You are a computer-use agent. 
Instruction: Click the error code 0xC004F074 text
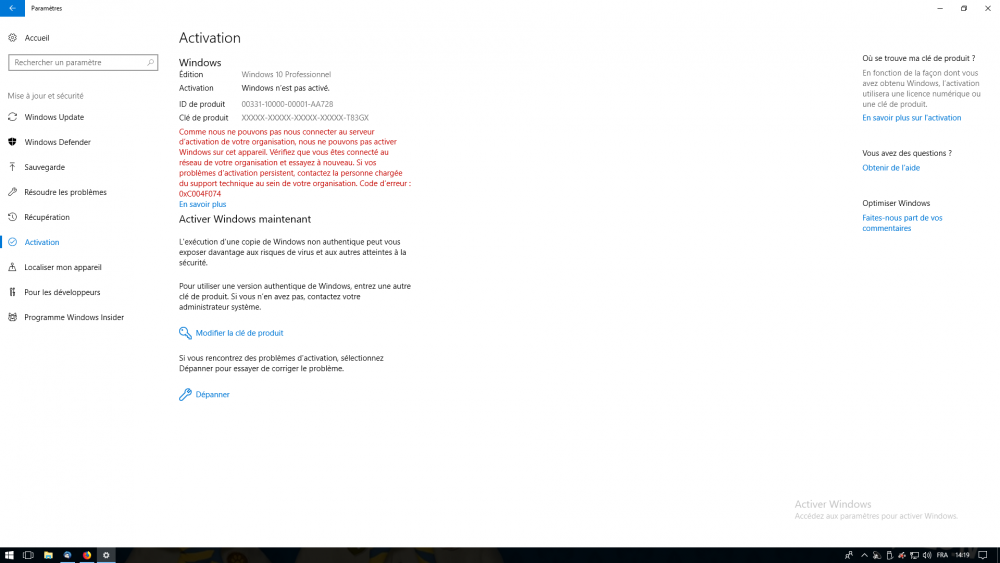point(200,194)
